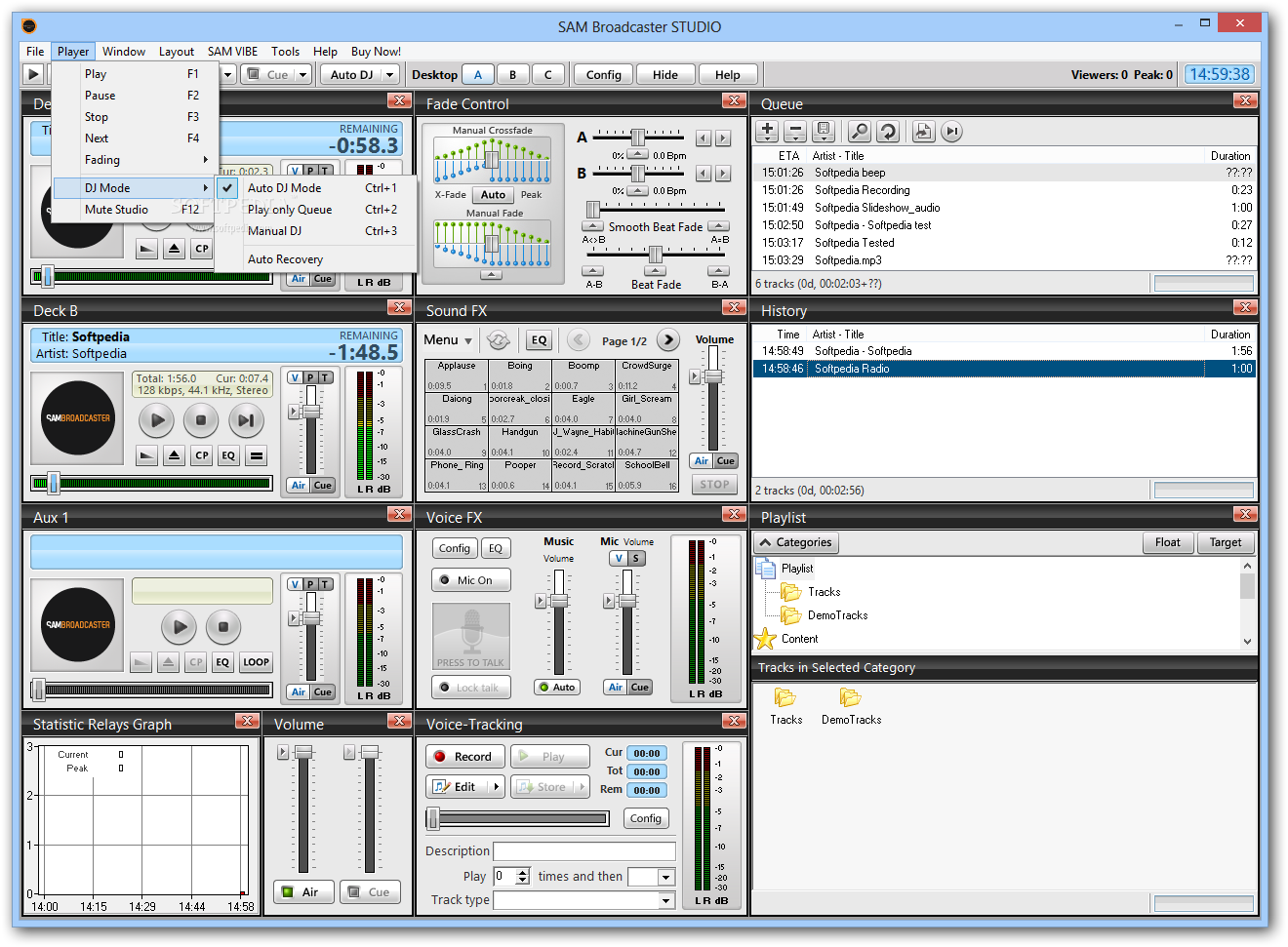Click Queue skip-to-next round icon
This screenshot has width=1288, height=947.
[x=952, y=131]
